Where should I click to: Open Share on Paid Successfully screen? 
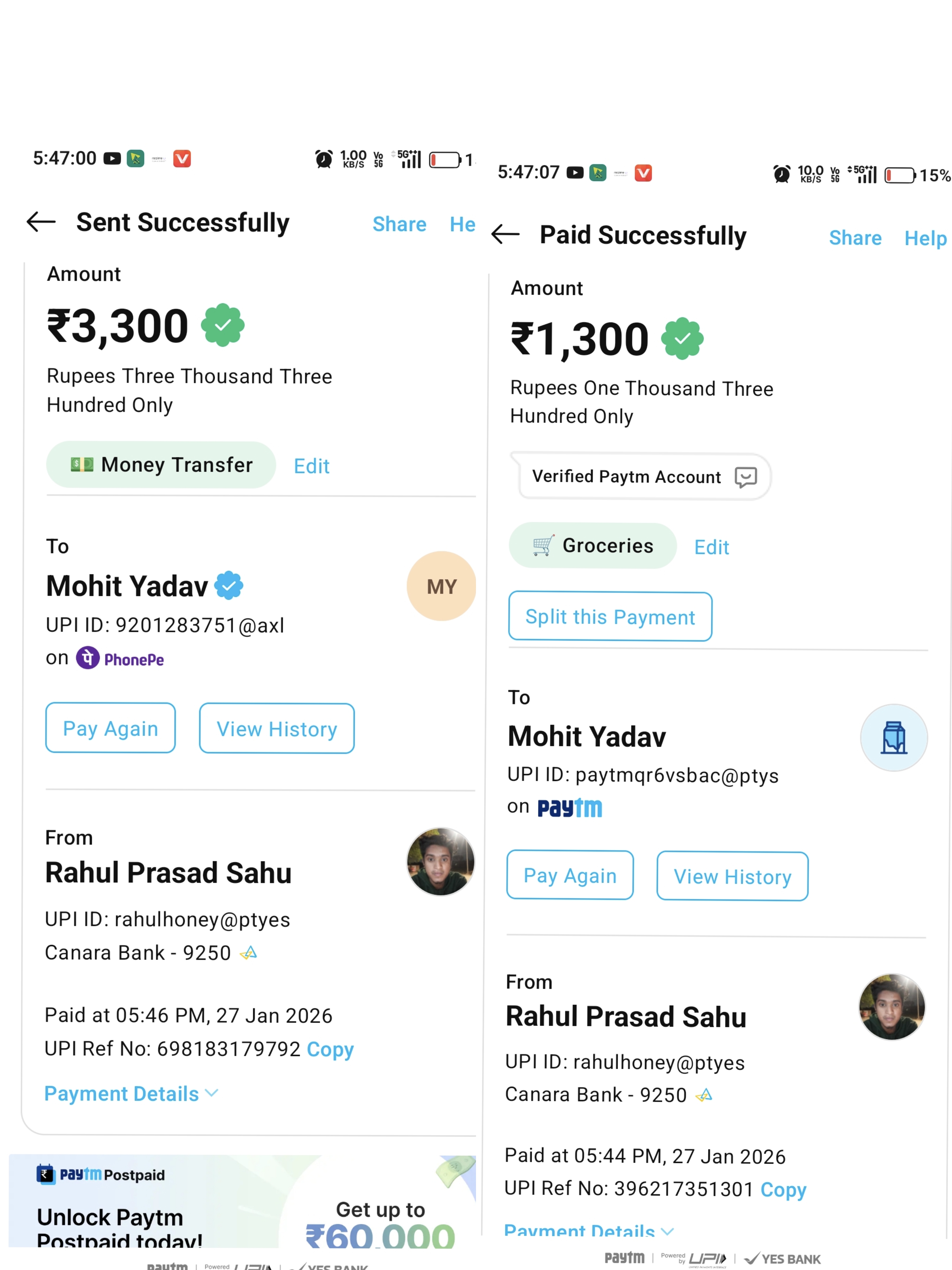[854, 238]
